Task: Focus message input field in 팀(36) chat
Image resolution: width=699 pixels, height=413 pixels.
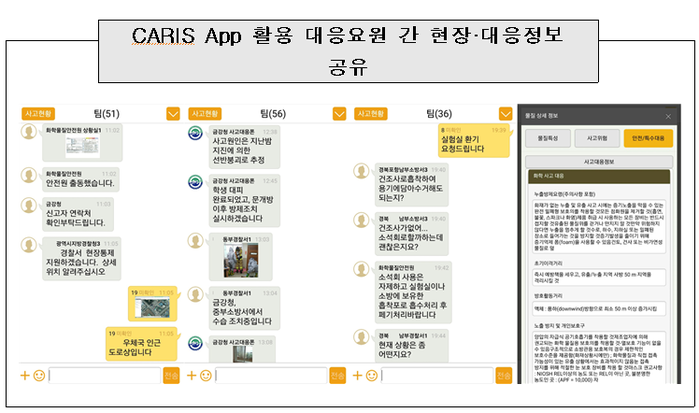Action: point(437,376)
